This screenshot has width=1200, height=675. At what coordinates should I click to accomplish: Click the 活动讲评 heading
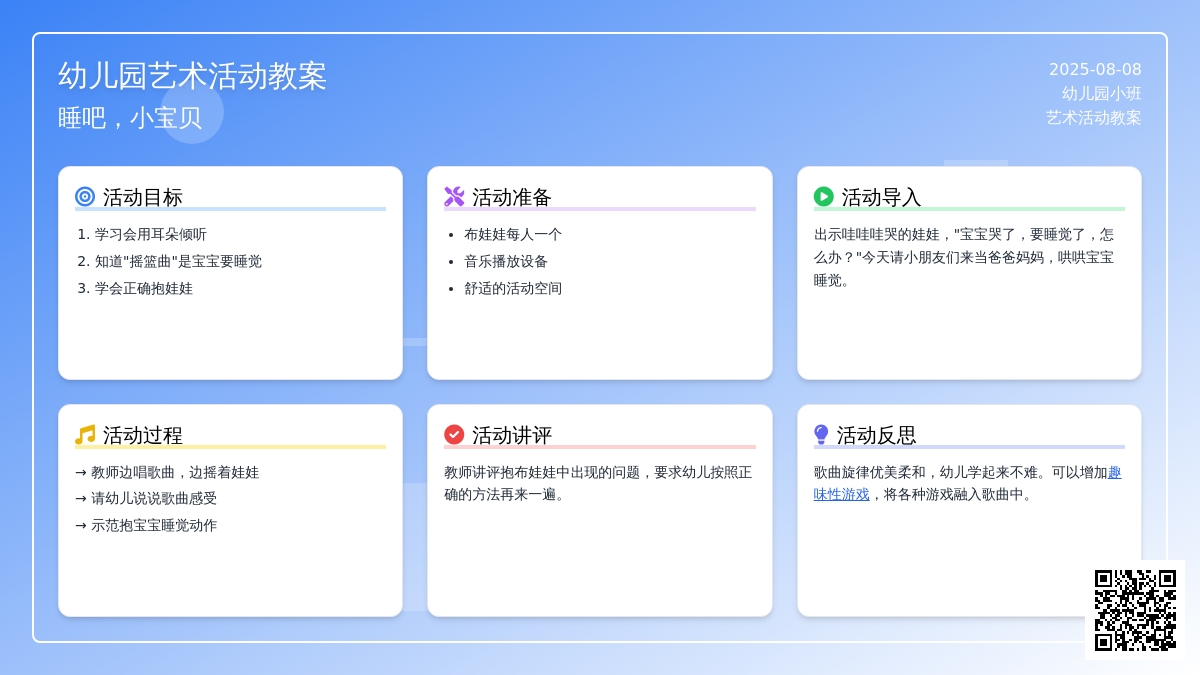click(x=512, y=435)
